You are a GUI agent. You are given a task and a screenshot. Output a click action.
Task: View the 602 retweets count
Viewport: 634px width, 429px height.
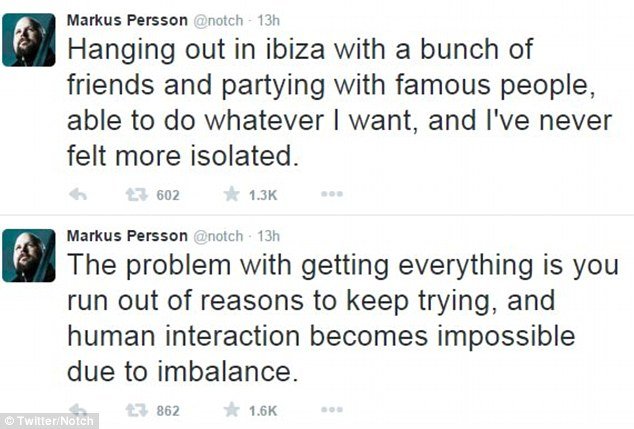[x=167, y=196]
